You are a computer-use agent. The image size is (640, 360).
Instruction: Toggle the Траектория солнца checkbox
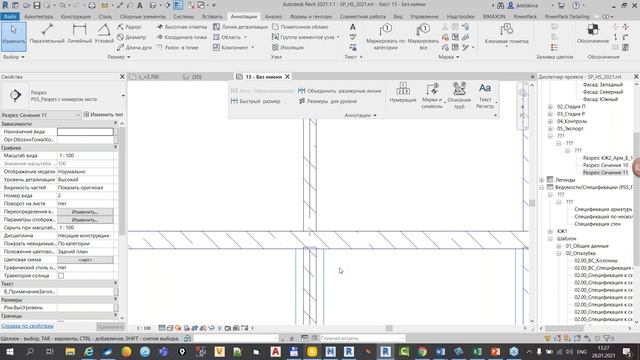61,276
